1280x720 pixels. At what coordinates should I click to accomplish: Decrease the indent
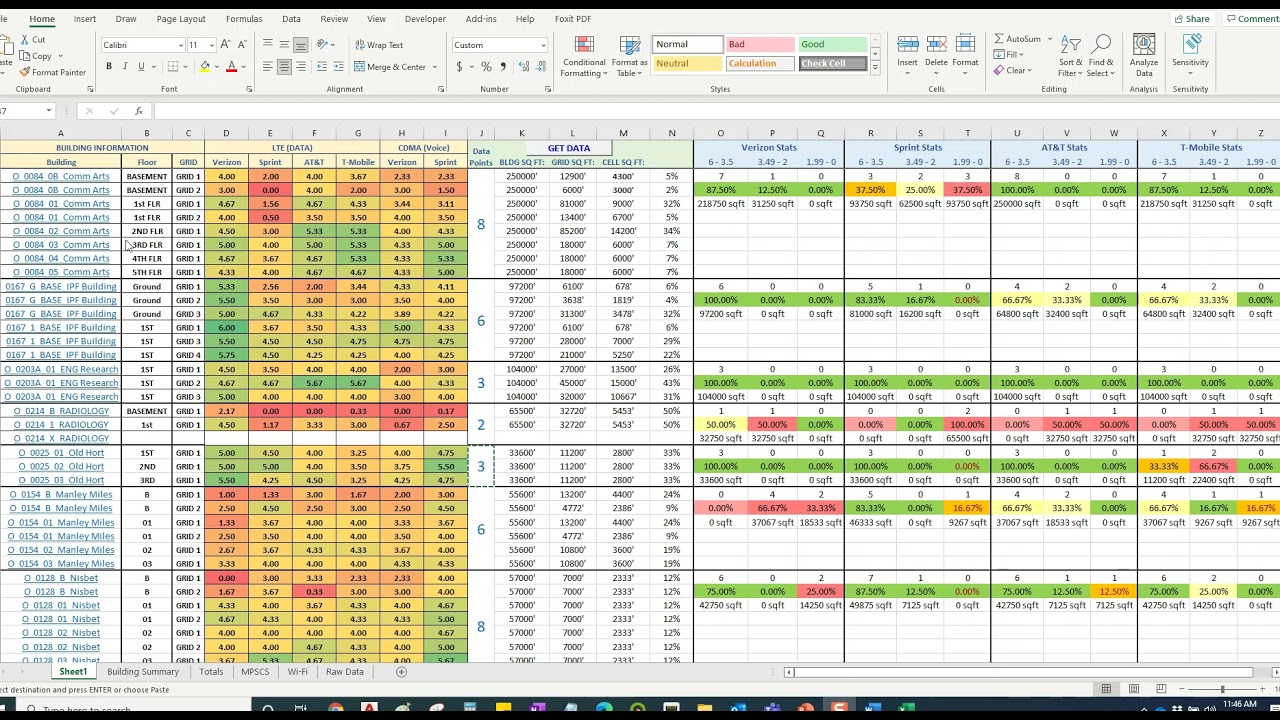click(x=322, y=67)
